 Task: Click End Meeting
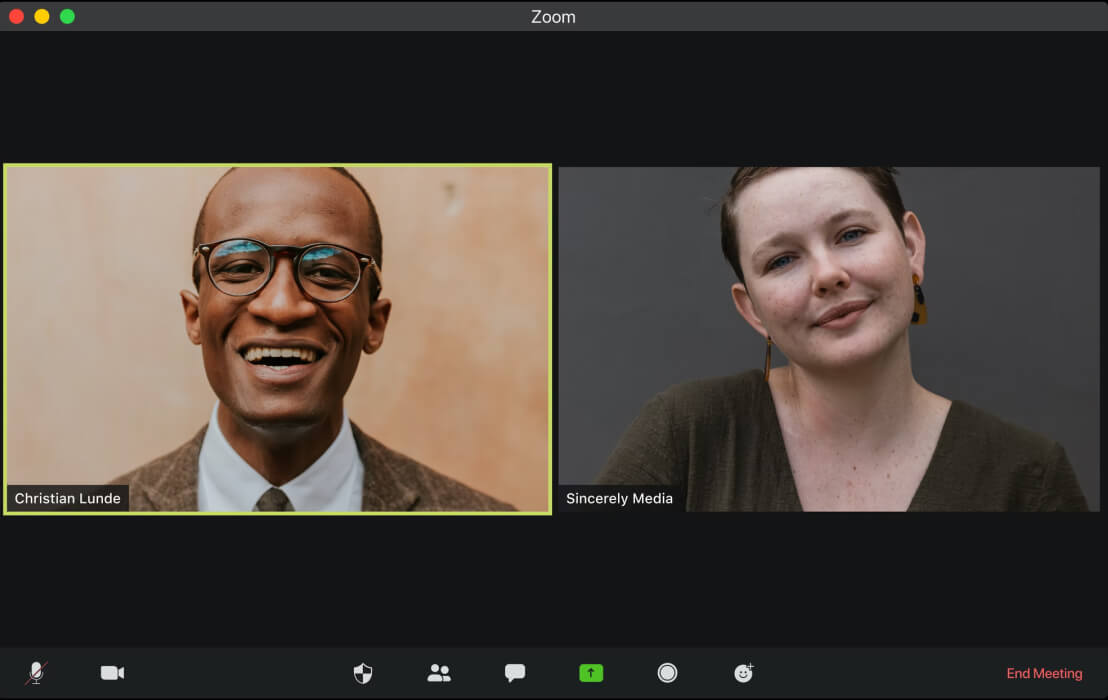click(x=1044, y=673)
